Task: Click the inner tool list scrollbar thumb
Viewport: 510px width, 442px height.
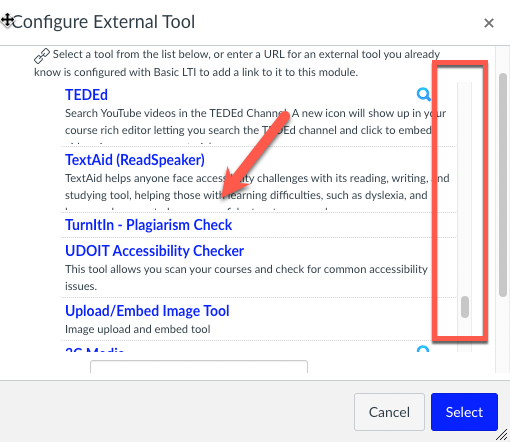Action: pyautogui.click(x=465, y=307)
